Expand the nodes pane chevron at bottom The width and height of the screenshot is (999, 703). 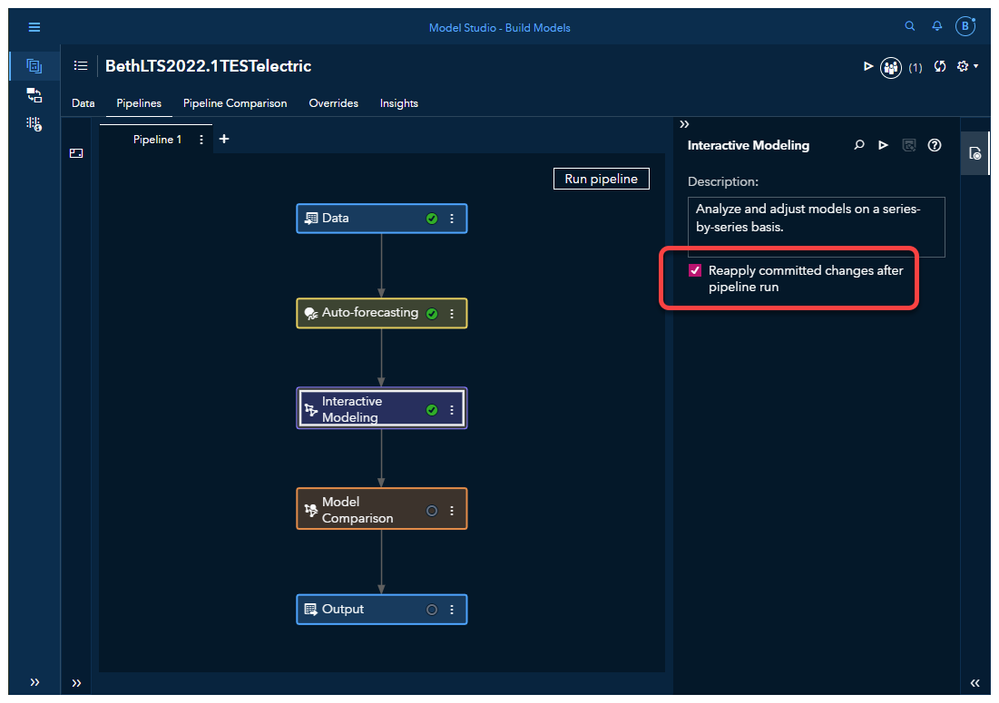(x=76, y=683)
